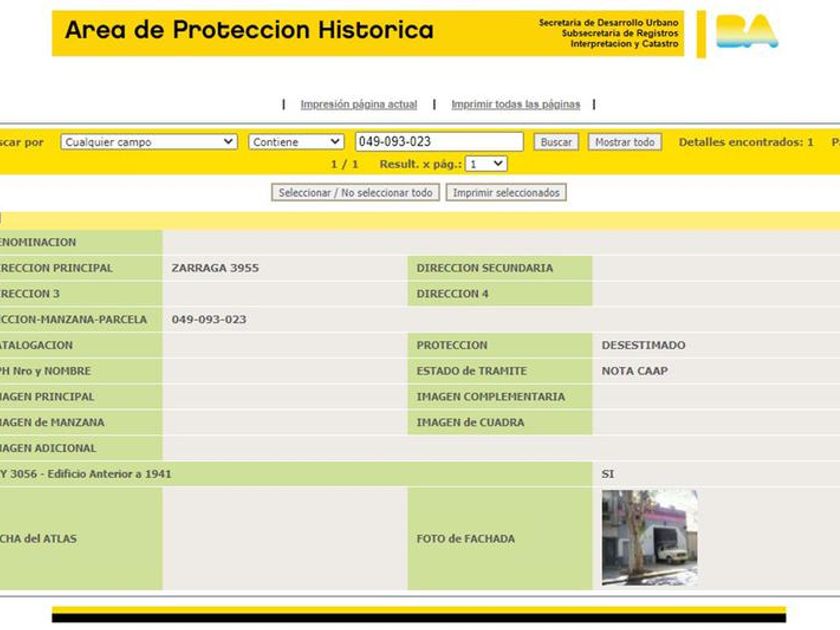
Task: Expand the 'Contiene' condition dropdown
Action: [x=295, y=142]
